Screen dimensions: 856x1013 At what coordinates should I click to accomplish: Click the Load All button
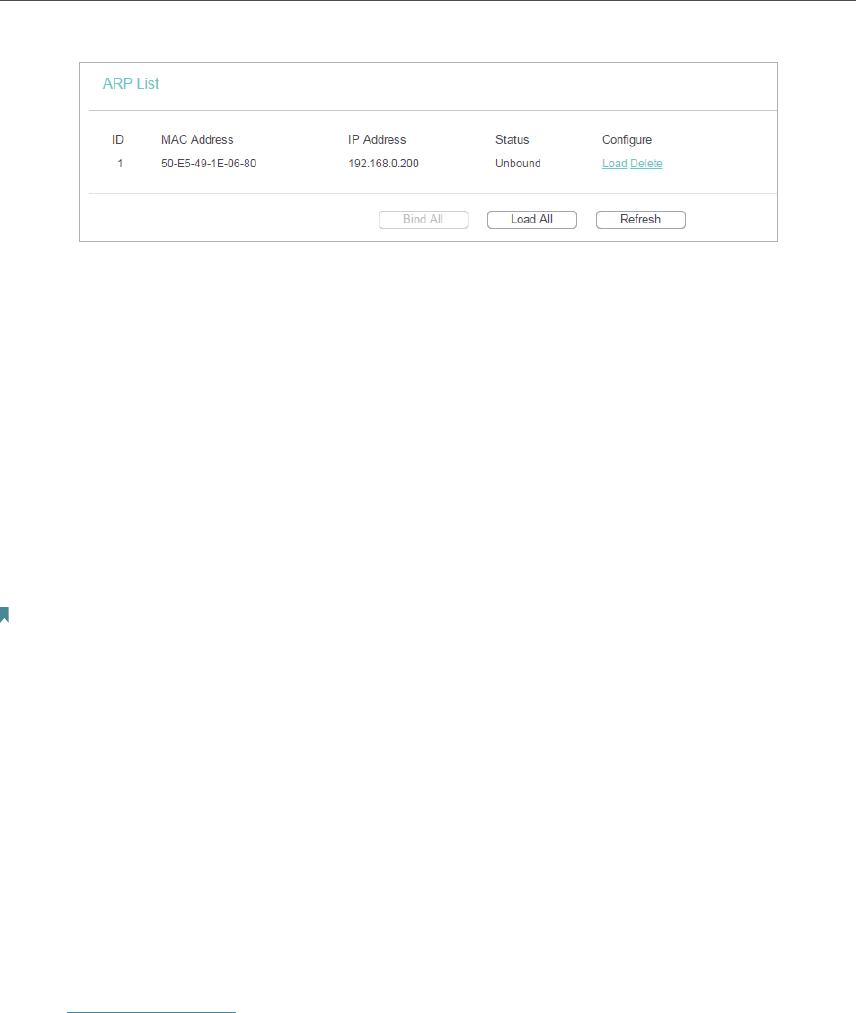pyautogui.click(x=532, y=220)
